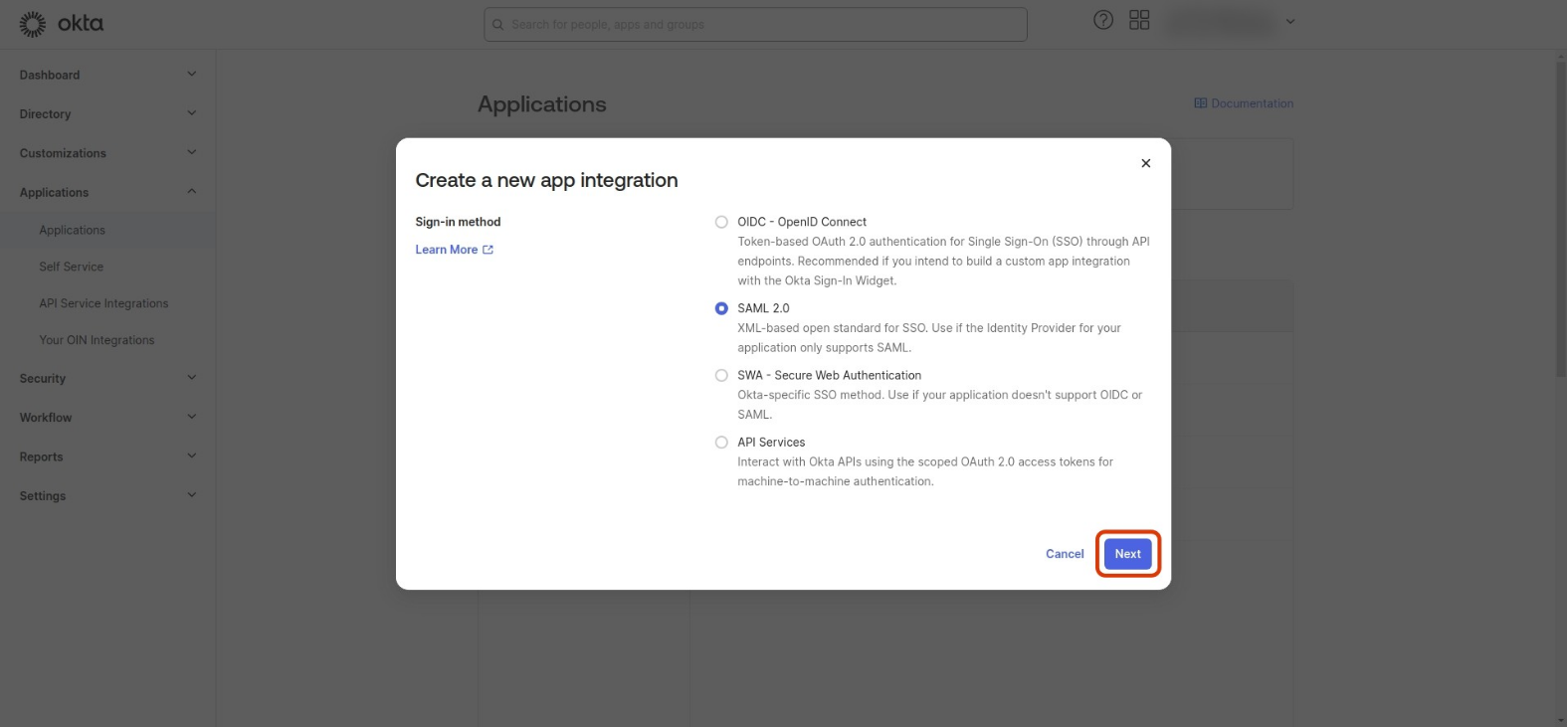Click the 'Sign-in method' label
Image resolution: width=1568 pixels, height=727 pixels.
[x=458, y=222]
